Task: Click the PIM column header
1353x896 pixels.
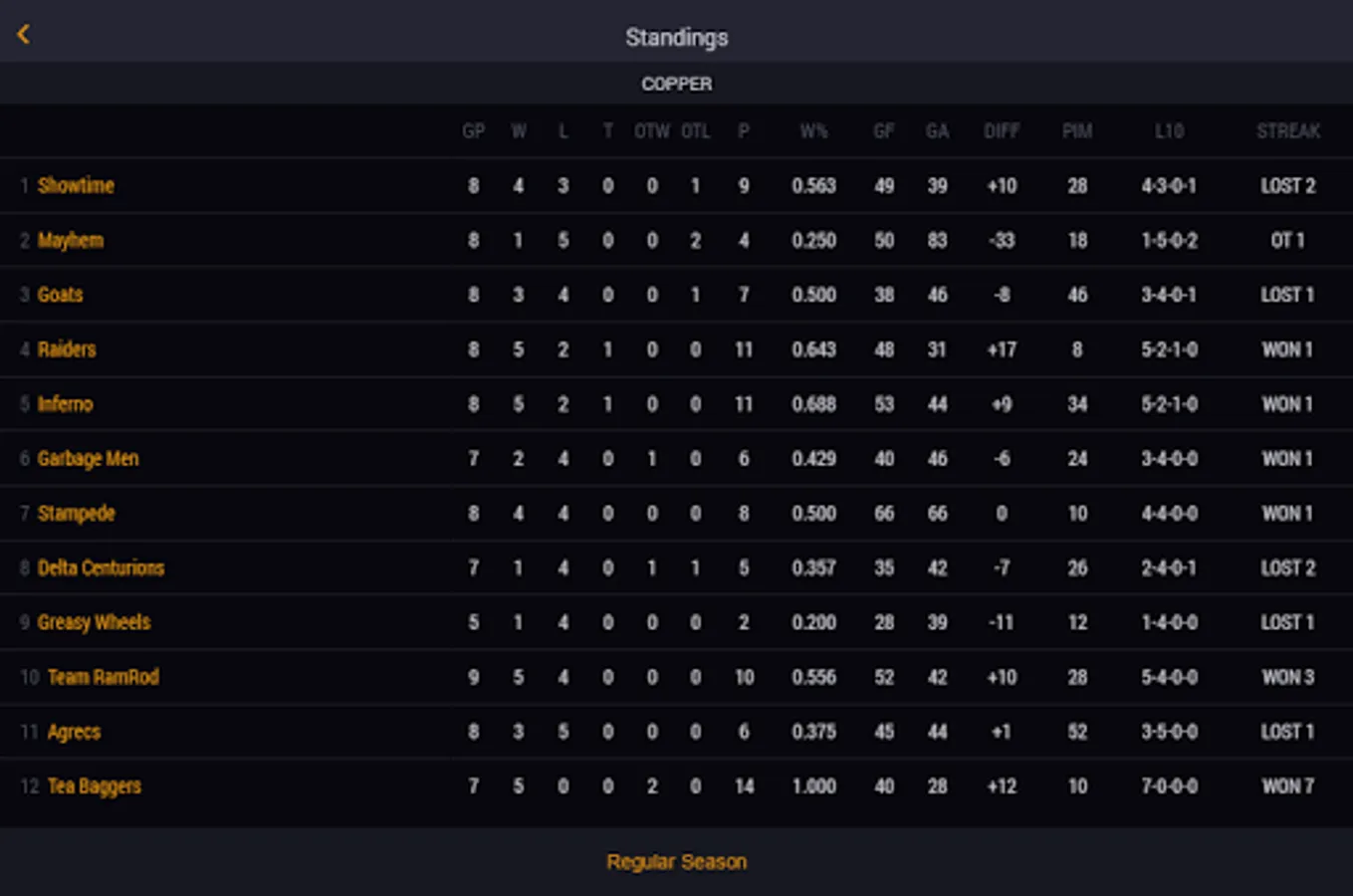Action: tap(1077, 131)
